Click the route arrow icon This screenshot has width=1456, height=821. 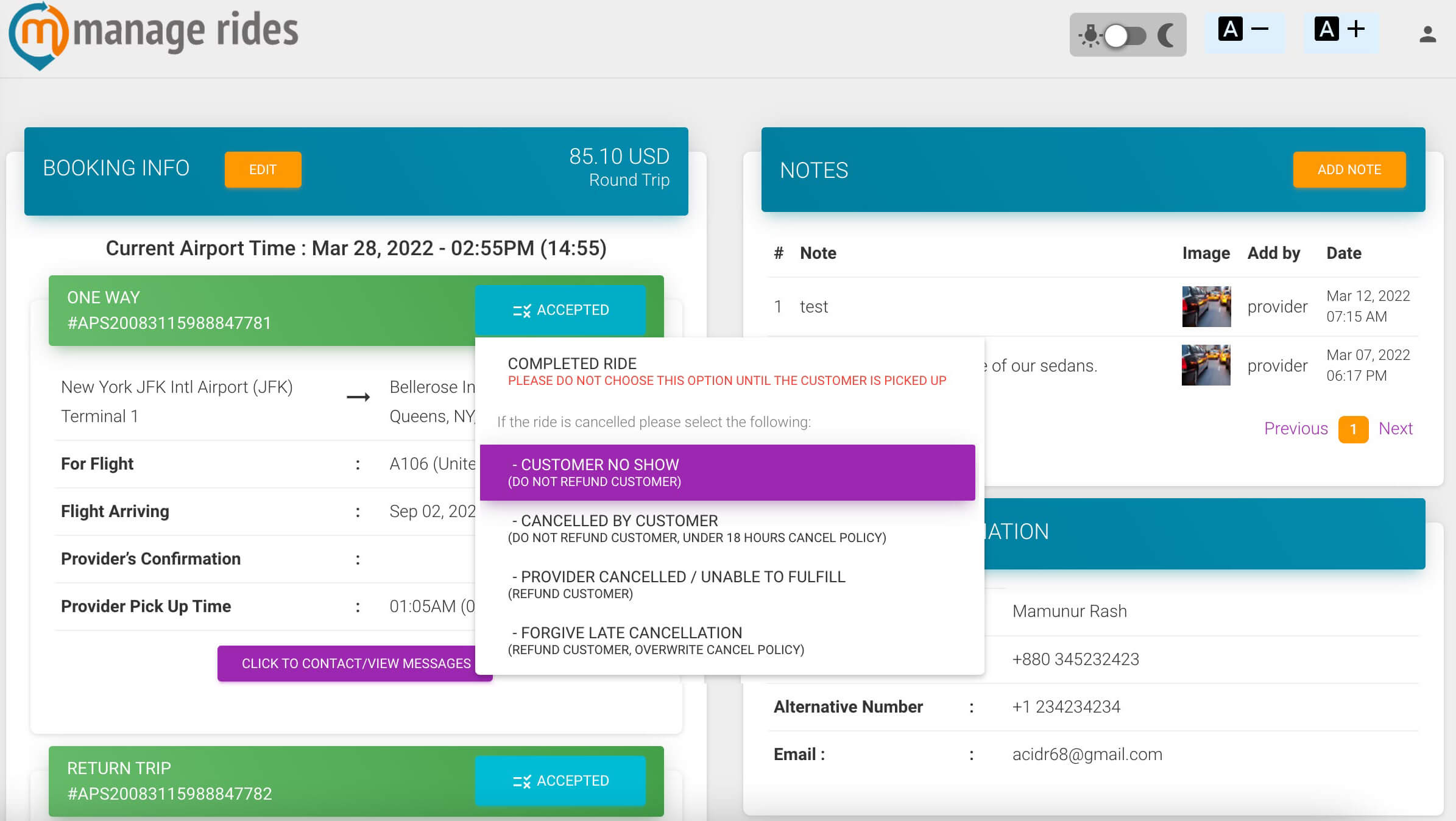(358, 398)
